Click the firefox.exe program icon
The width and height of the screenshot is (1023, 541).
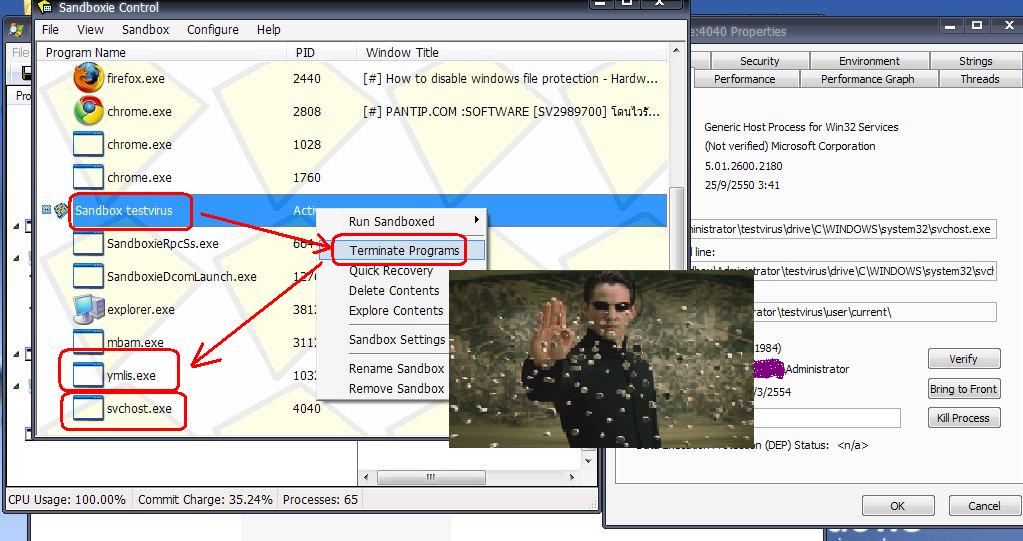pyautogui.click(x=89, y=78)
